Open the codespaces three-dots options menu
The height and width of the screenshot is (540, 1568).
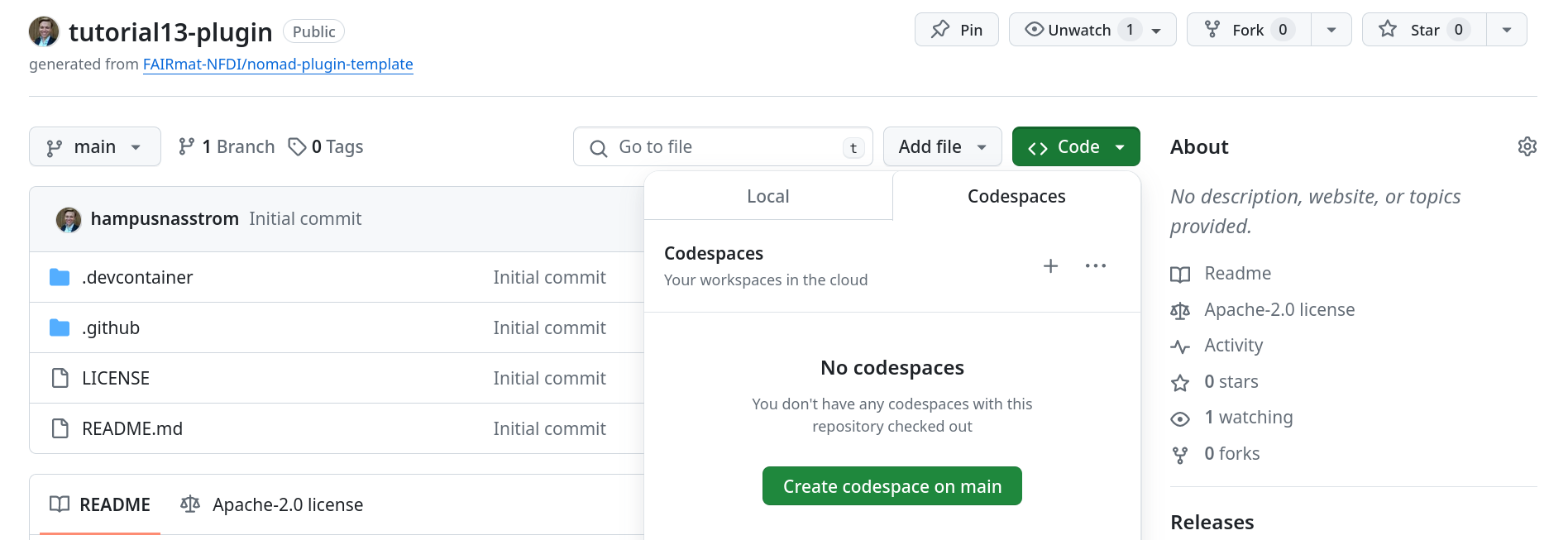pyautogui.click(x=1095, y=265)
